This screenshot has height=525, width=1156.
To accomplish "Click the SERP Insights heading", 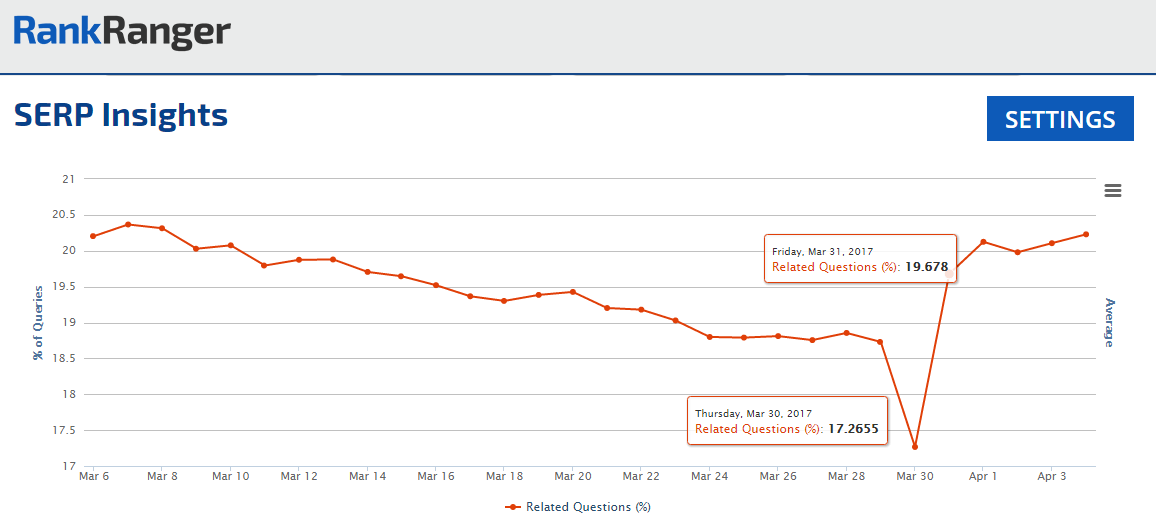I will click(x=121, y=115).
